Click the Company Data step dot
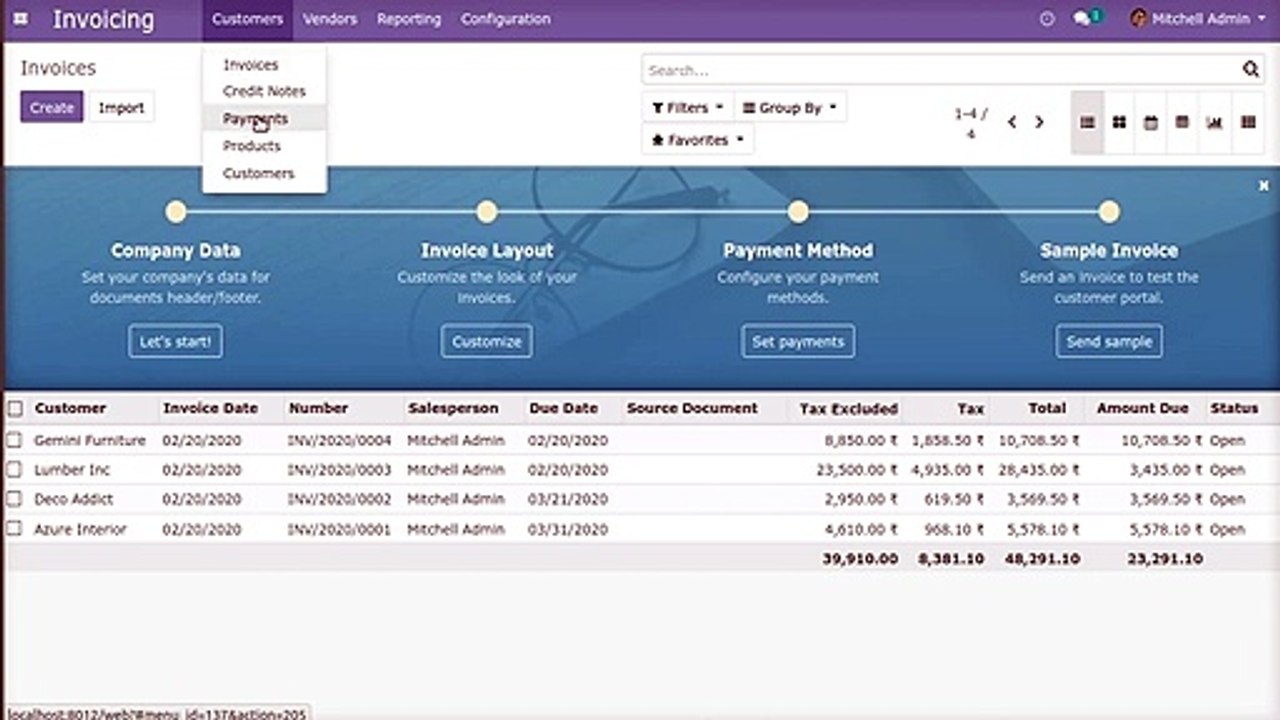This screenshot has height=720, width=1280. 176,212
